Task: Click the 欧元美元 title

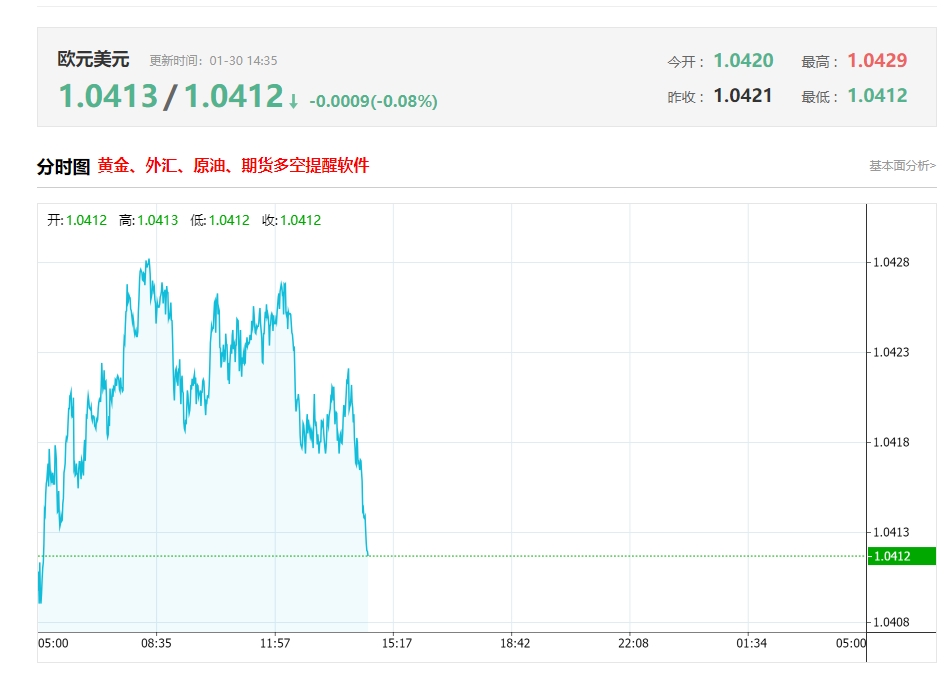Action: click(x=93, y=59)
